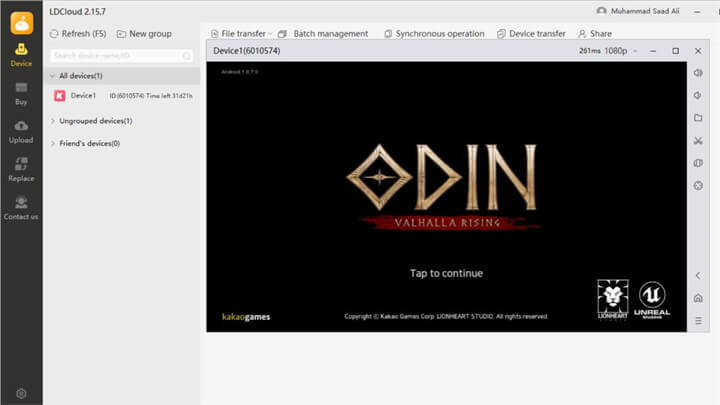Open the Replace section in sidebar

21,169
